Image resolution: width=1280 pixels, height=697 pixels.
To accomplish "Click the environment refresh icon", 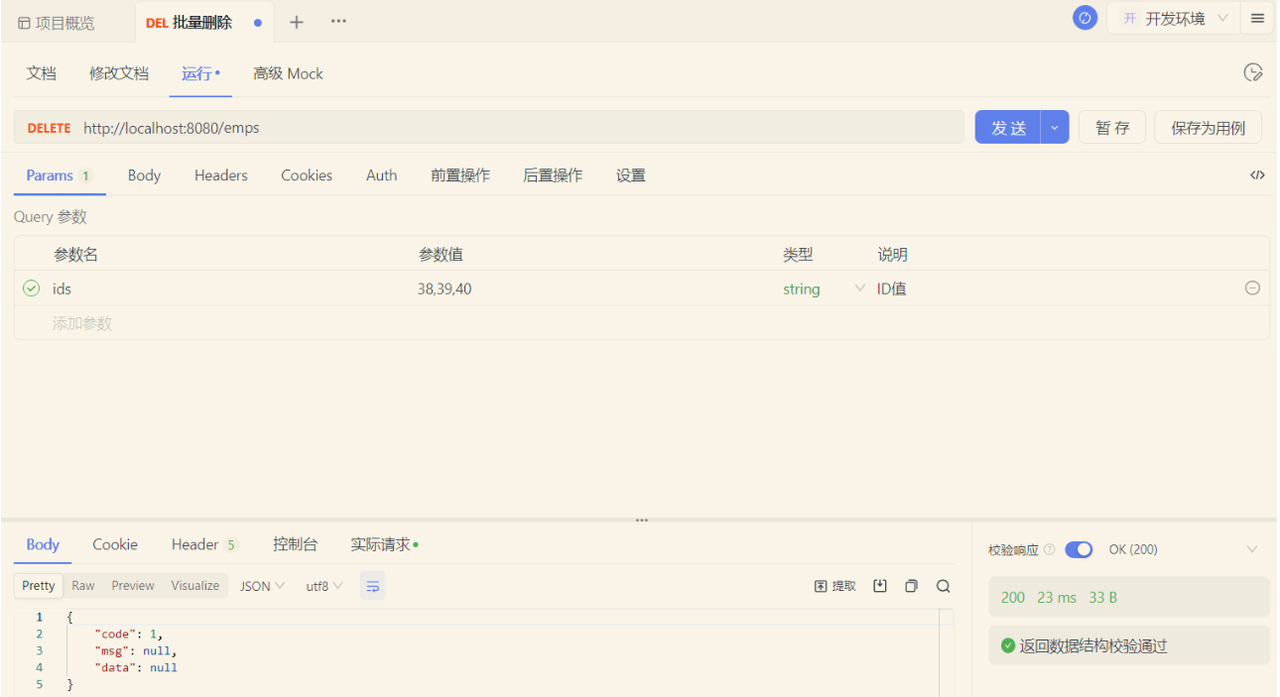I will pos(1085,17).
